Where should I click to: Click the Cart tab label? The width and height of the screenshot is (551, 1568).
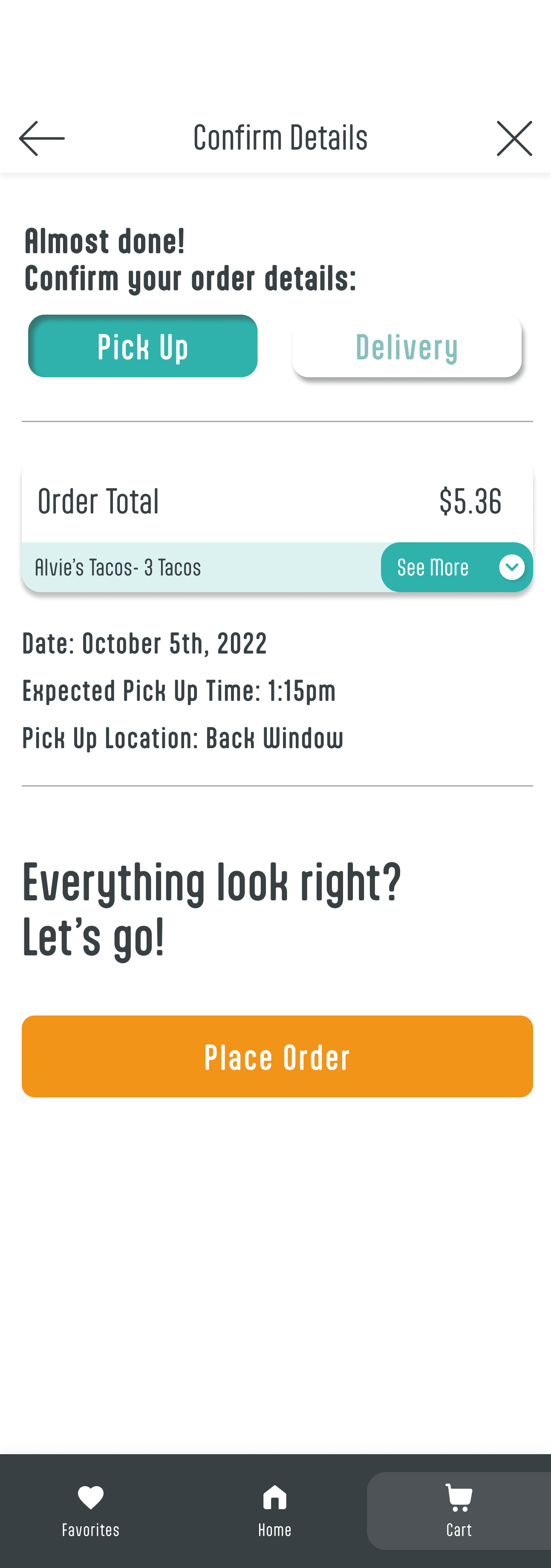point(459,1530)
